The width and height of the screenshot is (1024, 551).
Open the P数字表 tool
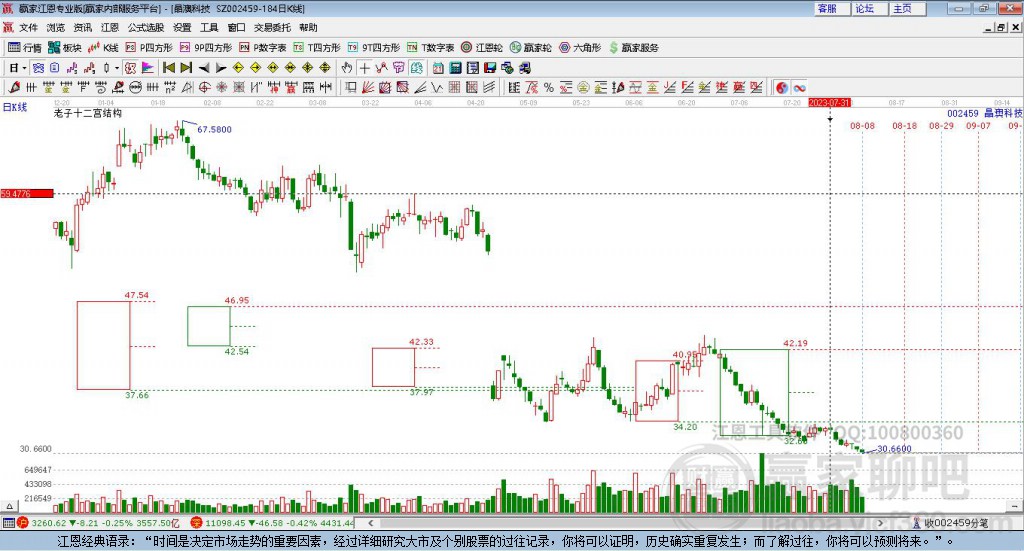pyautogui.click(x=263, y=48)
